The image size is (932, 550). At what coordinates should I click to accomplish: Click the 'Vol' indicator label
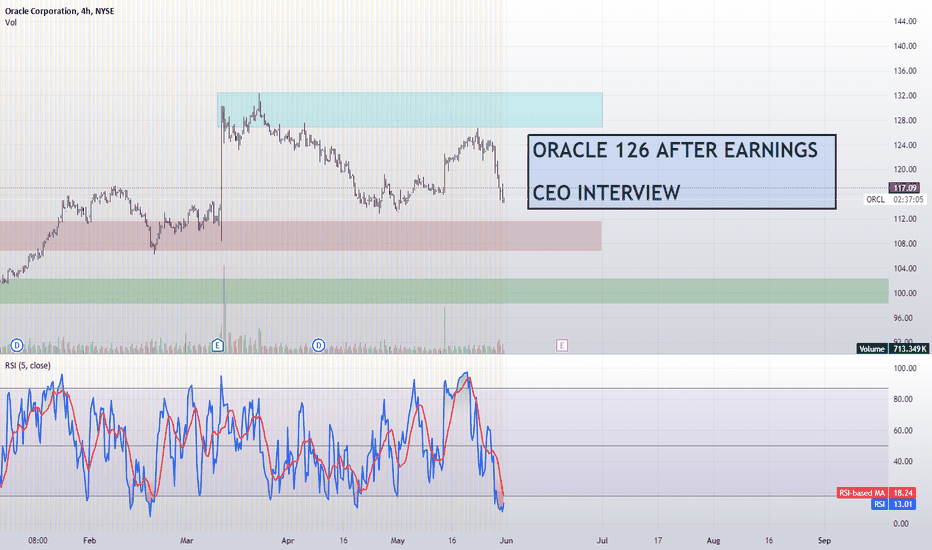[11, 23]
